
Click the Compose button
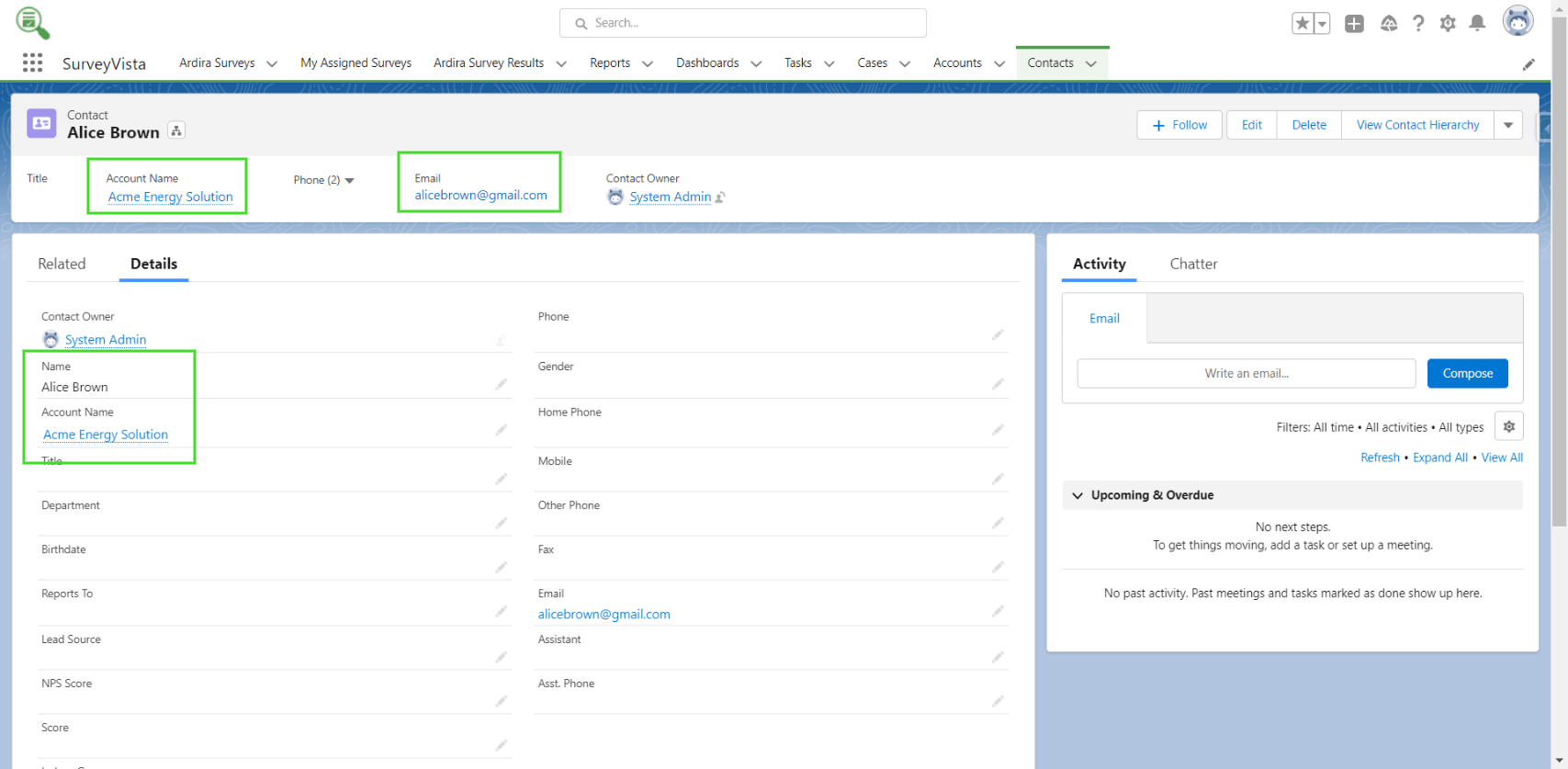tap(1467, 373)
